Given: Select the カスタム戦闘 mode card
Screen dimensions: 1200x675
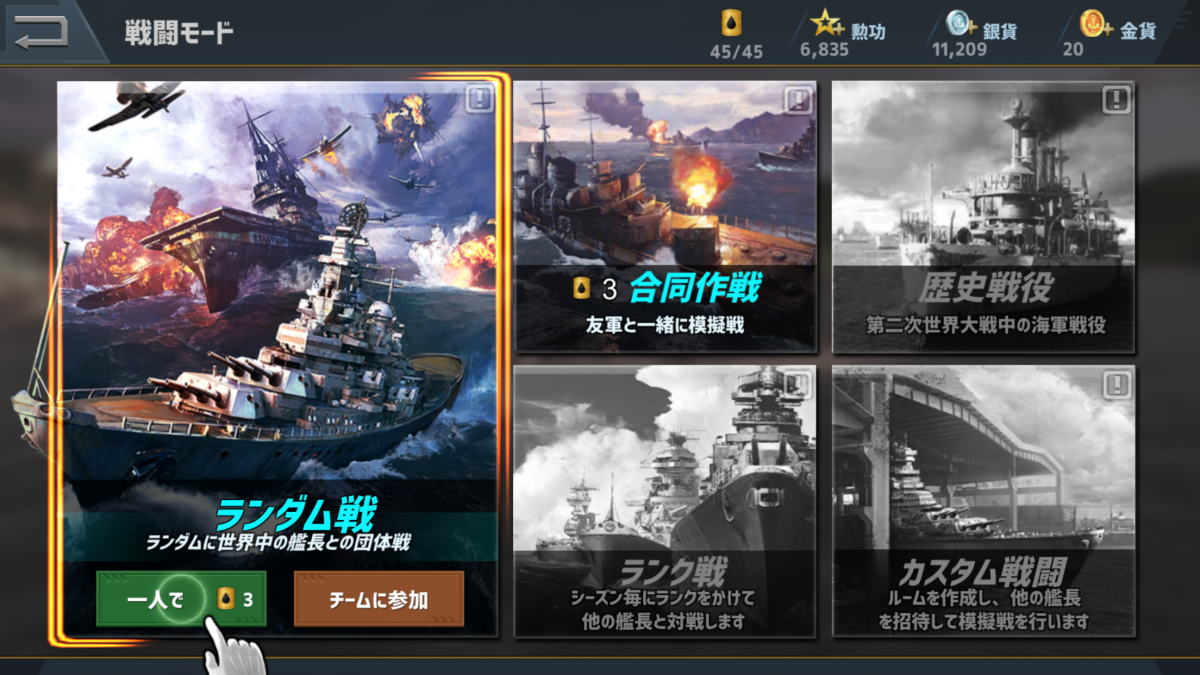Looking at the screenshot, I should coord(984,501).
